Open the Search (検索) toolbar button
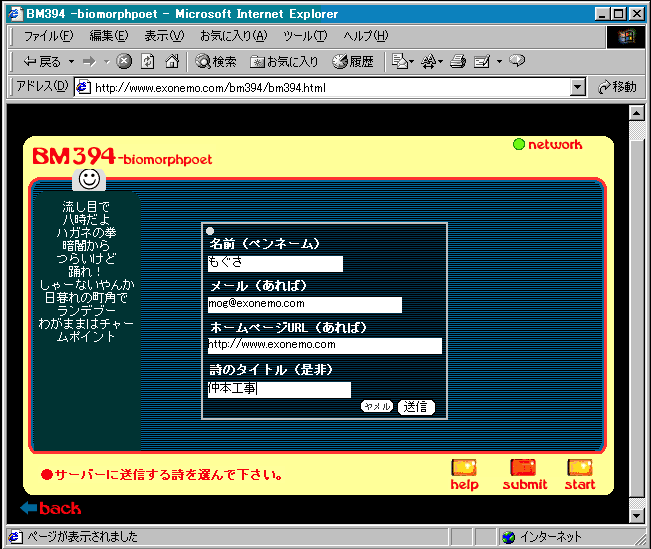651x549 pixels. 216,61
